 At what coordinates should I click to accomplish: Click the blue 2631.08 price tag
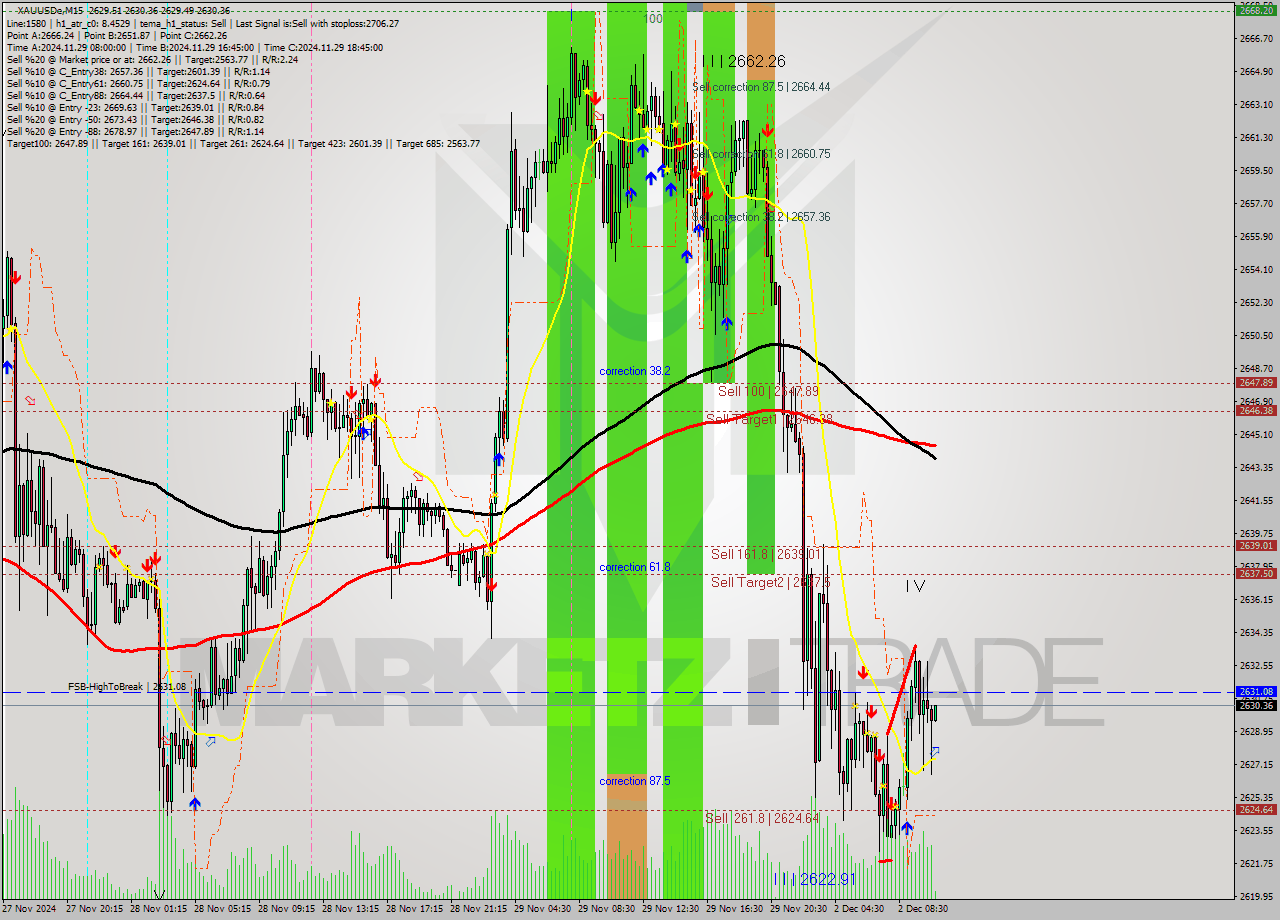click(1255, 691)
